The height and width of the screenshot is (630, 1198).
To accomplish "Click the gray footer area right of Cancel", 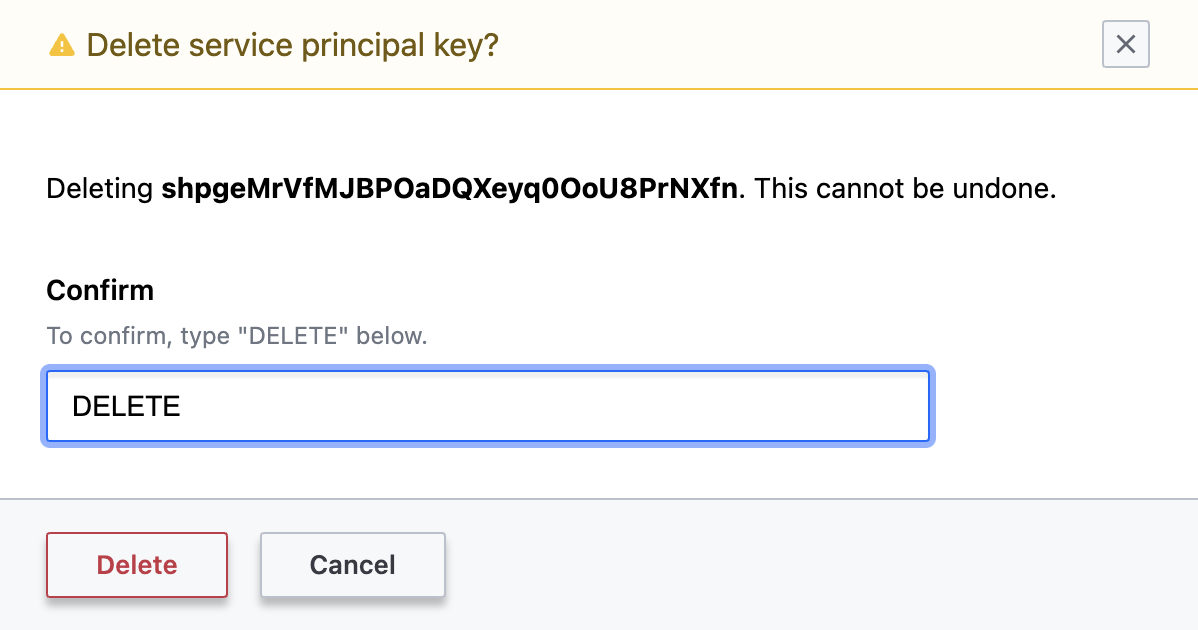I will [800, 565].
